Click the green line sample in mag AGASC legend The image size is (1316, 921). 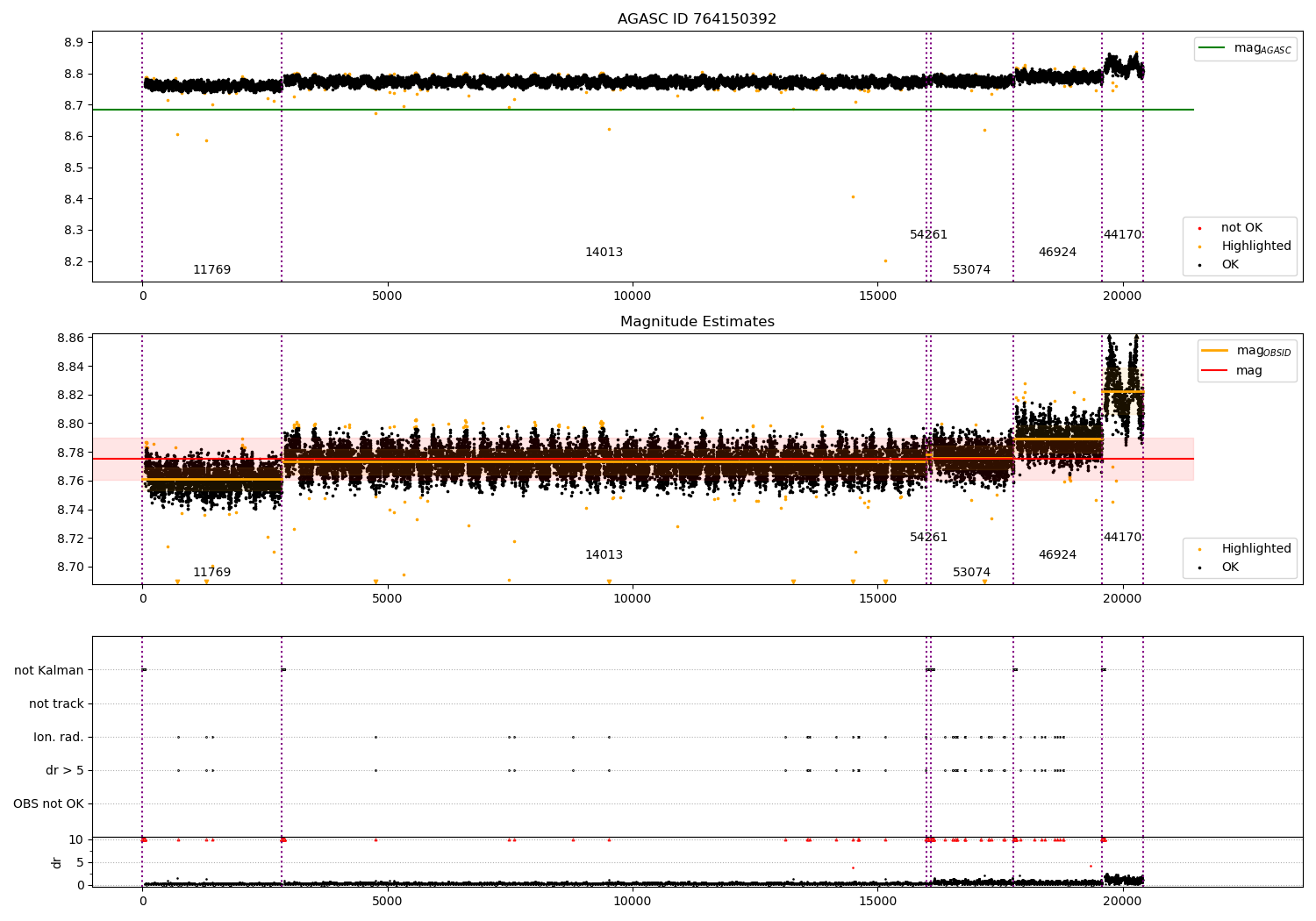[x=1212, y=48]
